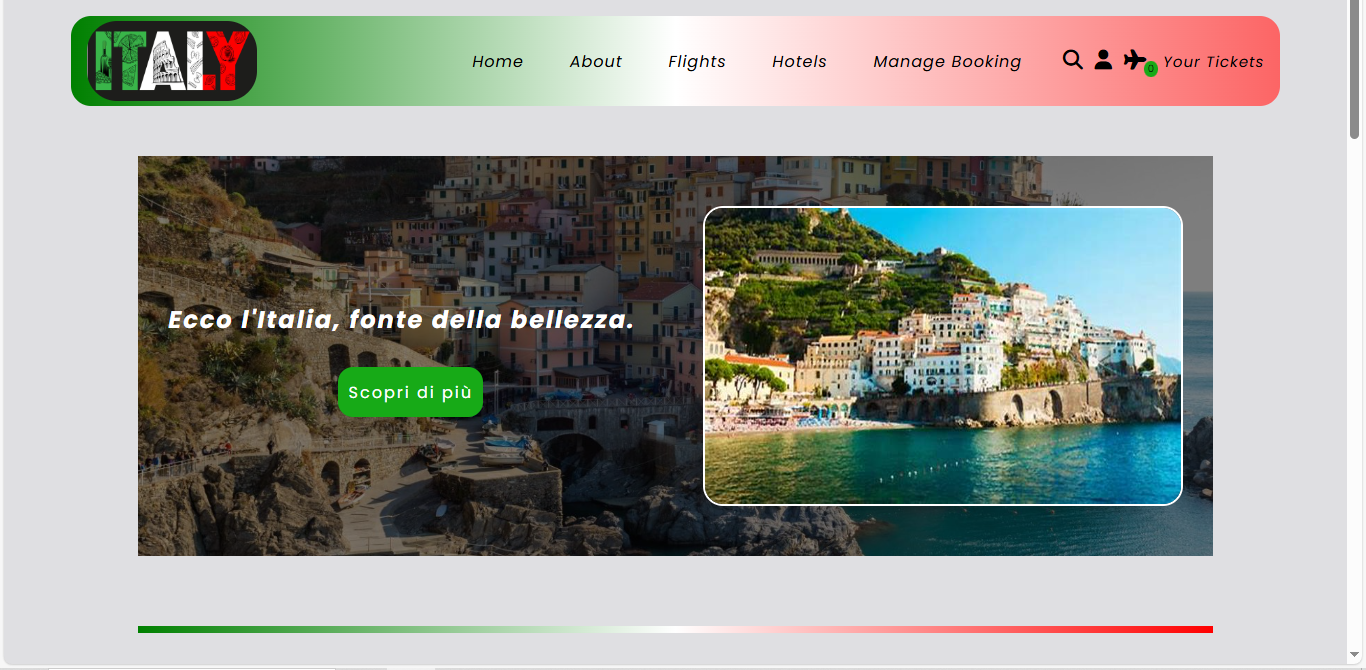1366x670 pixels.
Task: Click the Scopri di più button
Action: pos(410,392)
